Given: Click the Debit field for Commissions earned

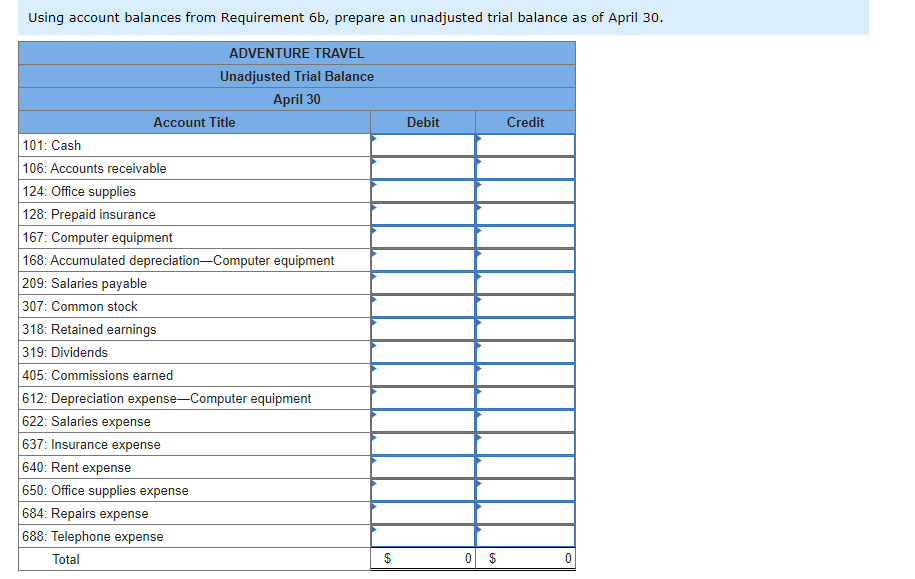Looking at the screenshot, I should pos(422,375).
